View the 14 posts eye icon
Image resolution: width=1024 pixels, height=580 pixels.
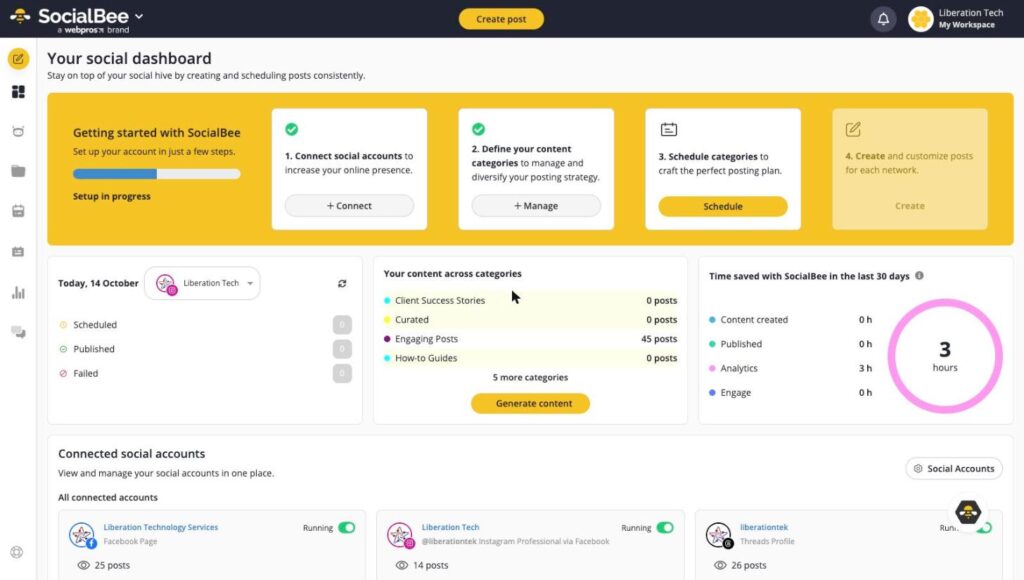coord(402,565)
